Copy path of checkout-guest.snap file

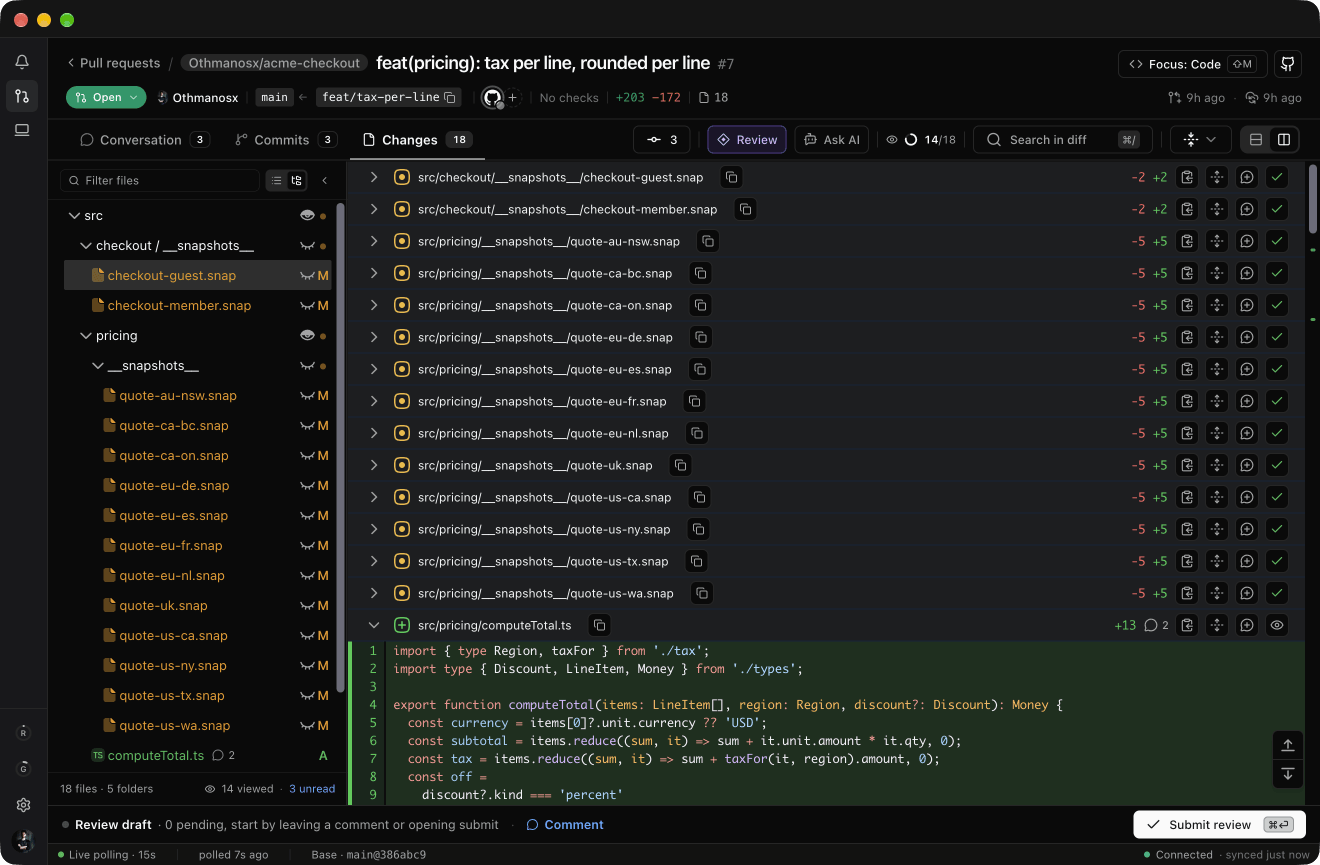pos(731,177)
